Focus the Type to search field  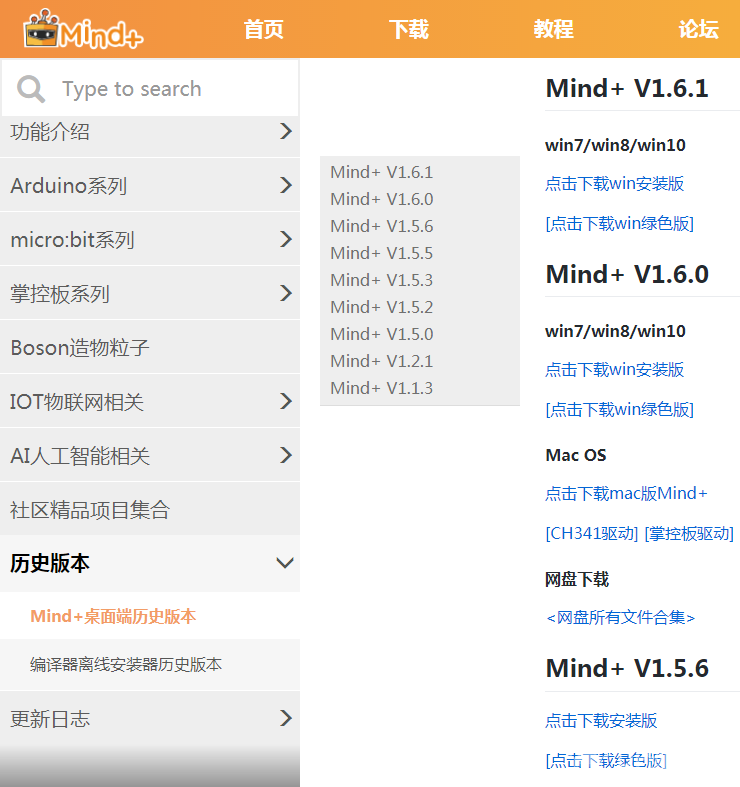(151, 89)
